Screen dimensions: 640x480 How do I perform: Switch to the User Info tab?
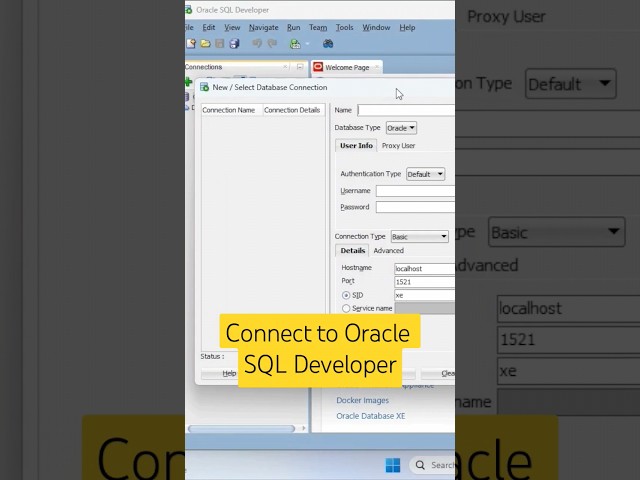[x=356, y=146]
